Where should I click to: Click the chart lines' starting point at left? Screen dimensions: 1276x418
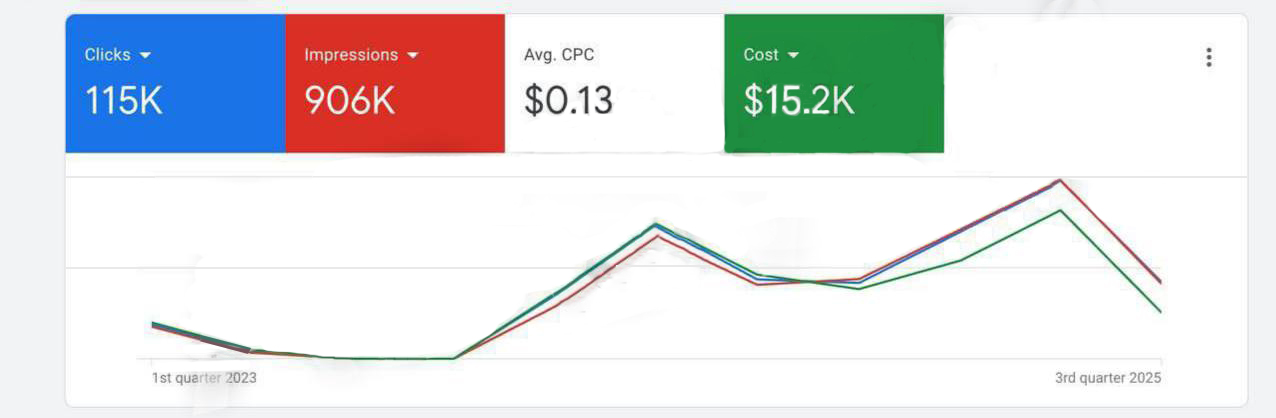153,324
